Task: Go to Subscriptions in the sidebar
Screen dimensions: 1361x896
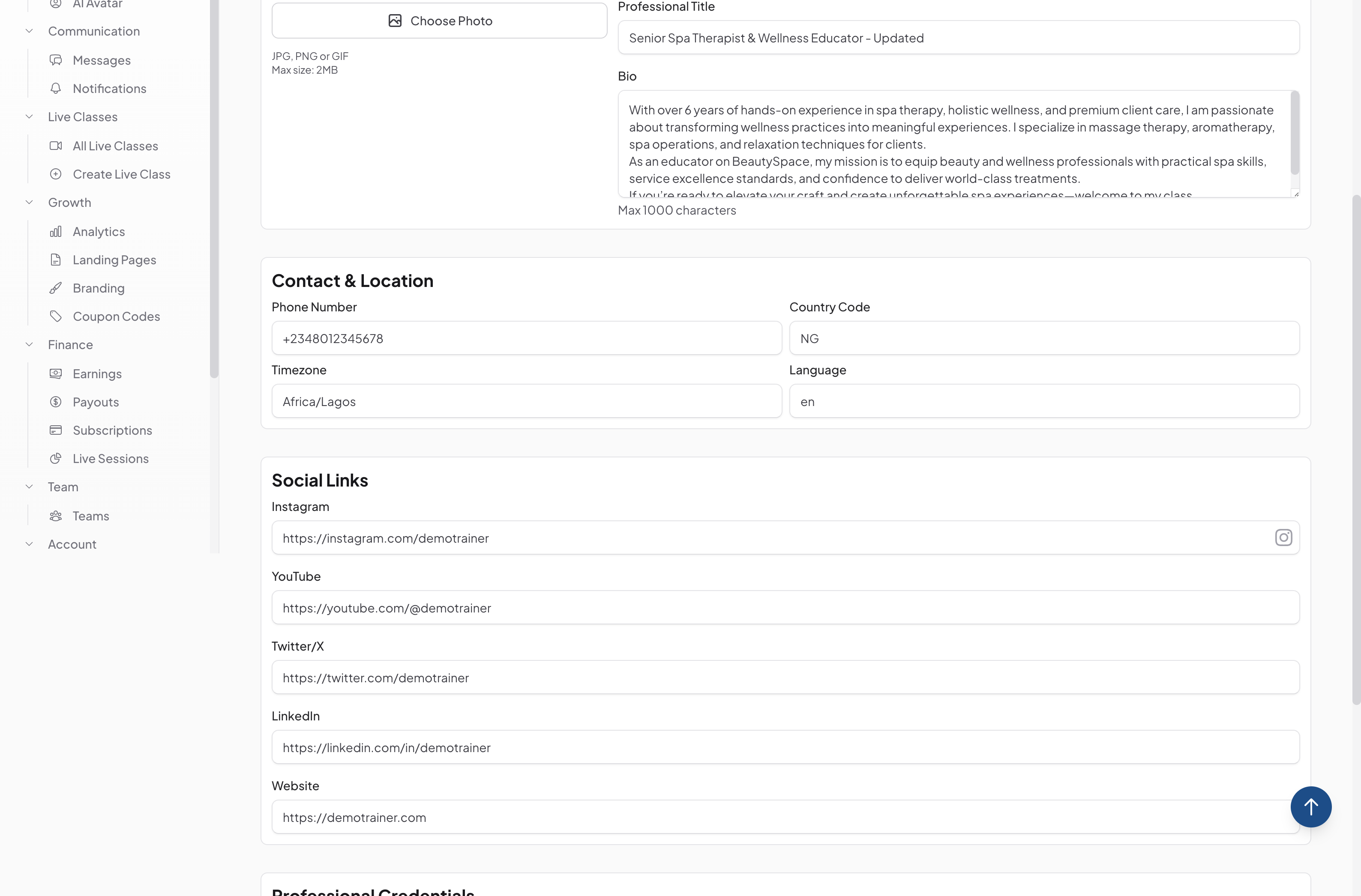Action: tap(112, 430)
